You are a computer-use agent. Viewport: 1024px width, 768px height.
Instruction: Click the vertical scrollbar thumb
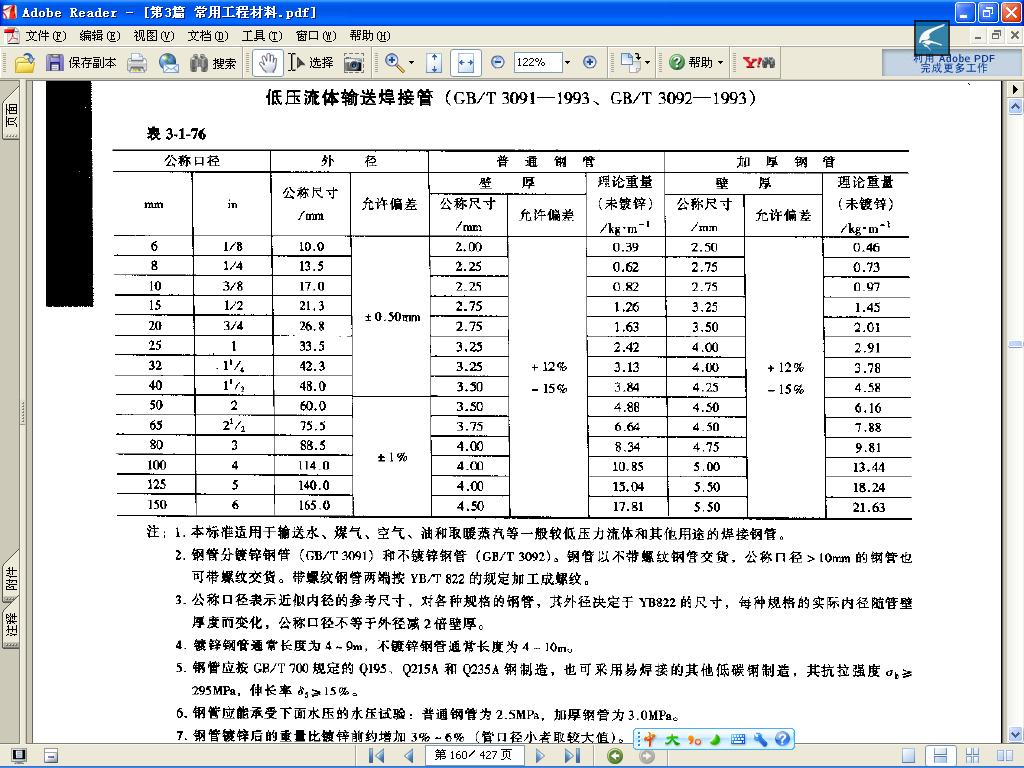tap(1016, 344)
